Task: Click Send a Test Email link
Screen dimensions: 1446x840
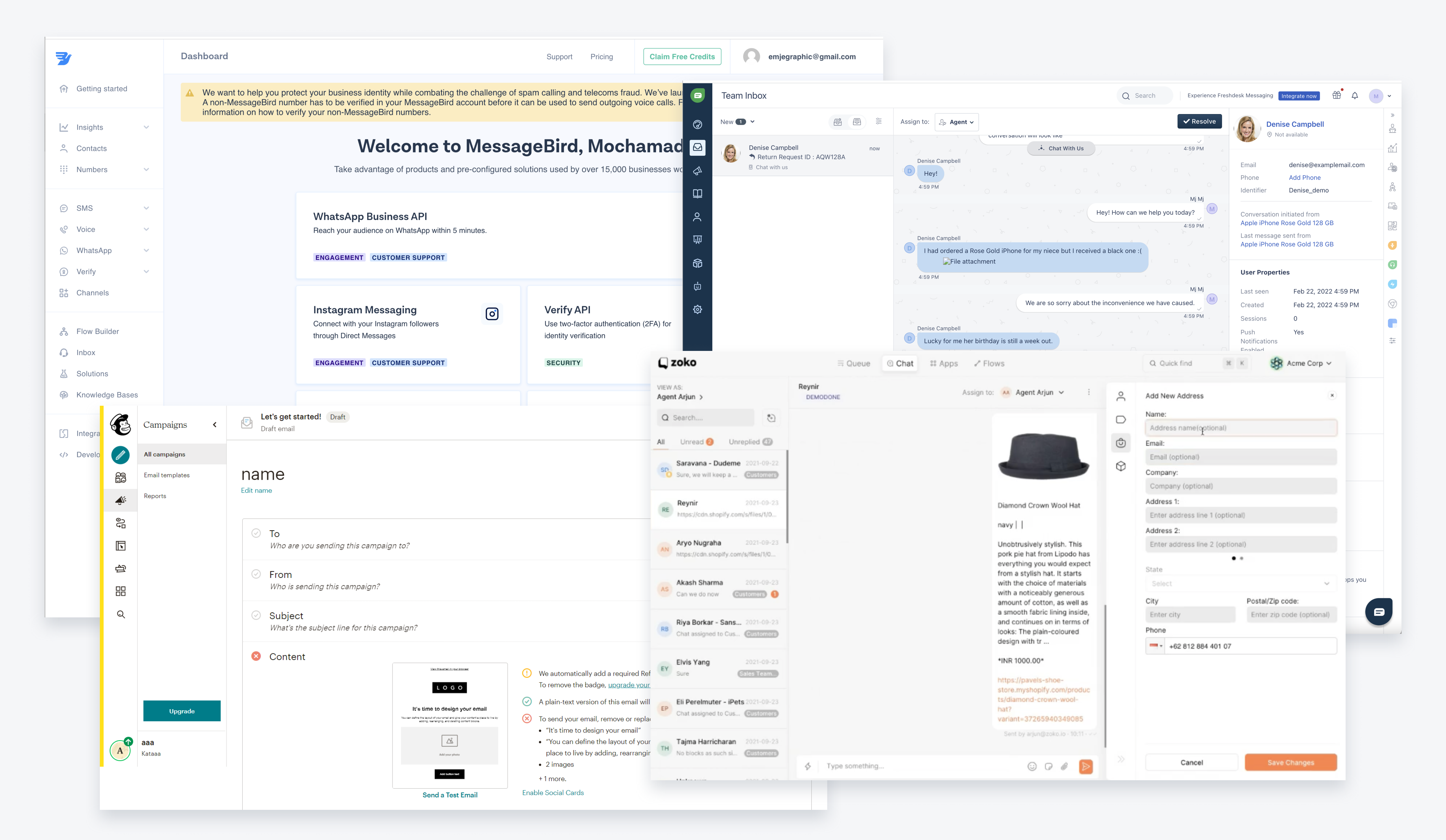Action: 449,795
